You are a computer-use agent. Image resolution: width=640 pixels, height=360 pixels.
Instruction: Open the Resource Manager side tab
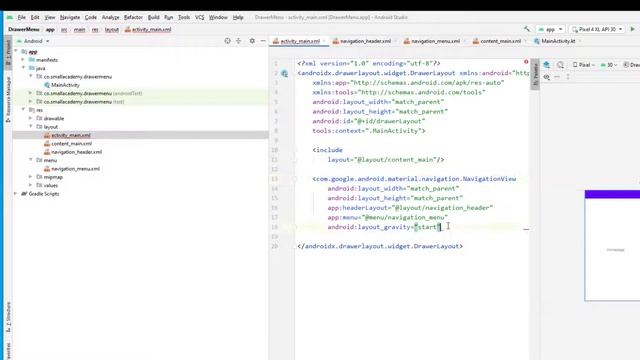pyautogui.click(x=8, y=99)
